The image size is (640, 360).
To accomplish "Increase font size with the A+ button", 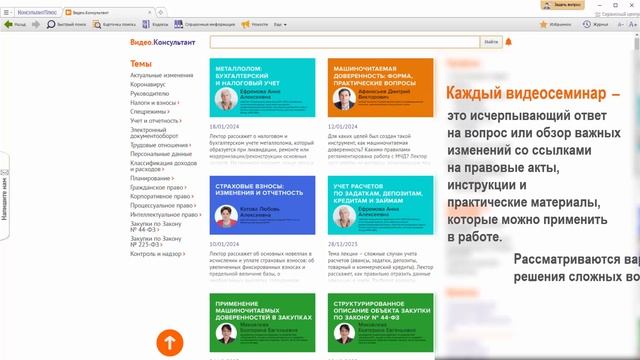I will pyautogui.click(x=633, y=24).
